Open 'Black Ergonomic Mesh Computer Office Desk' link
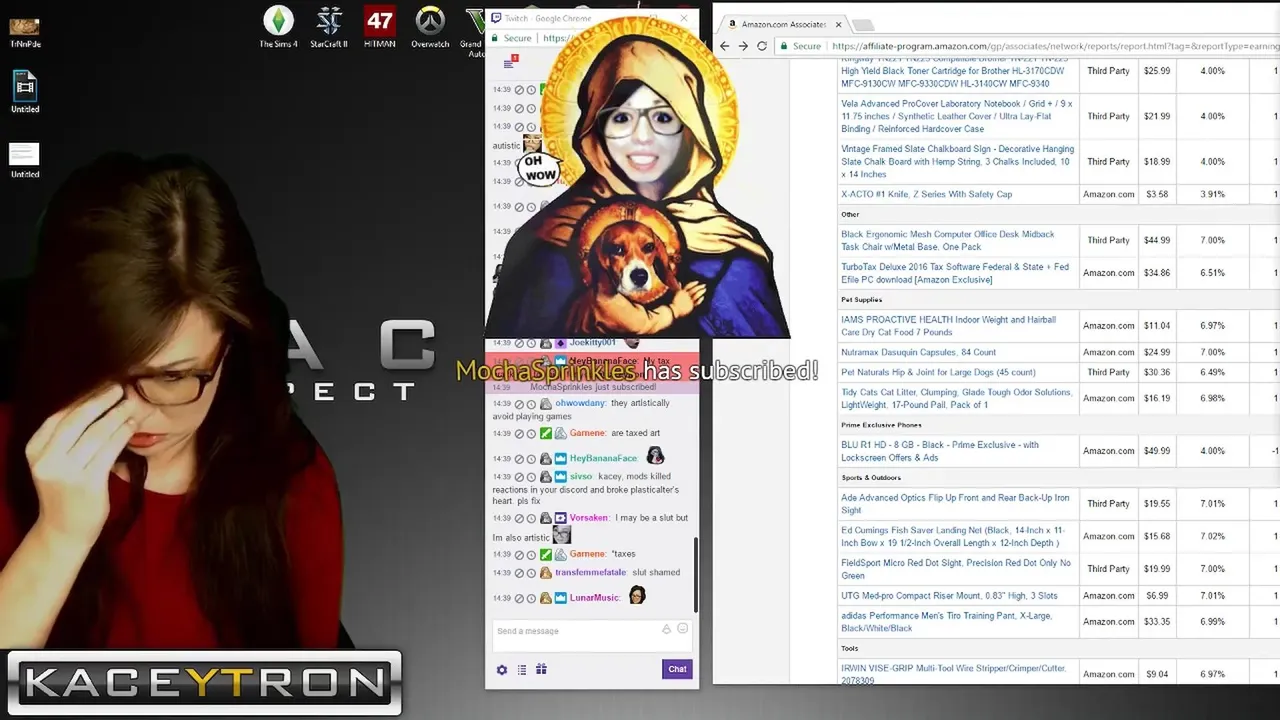This screenshot has width=1280, height=720. pyautogui.click(x=947, y=240)
